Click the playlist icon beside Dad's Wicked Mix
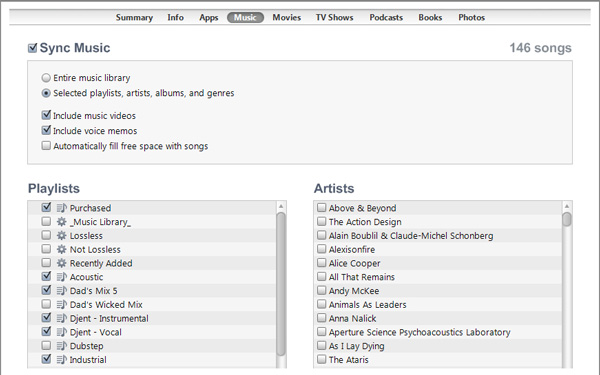 pos(62,304)
